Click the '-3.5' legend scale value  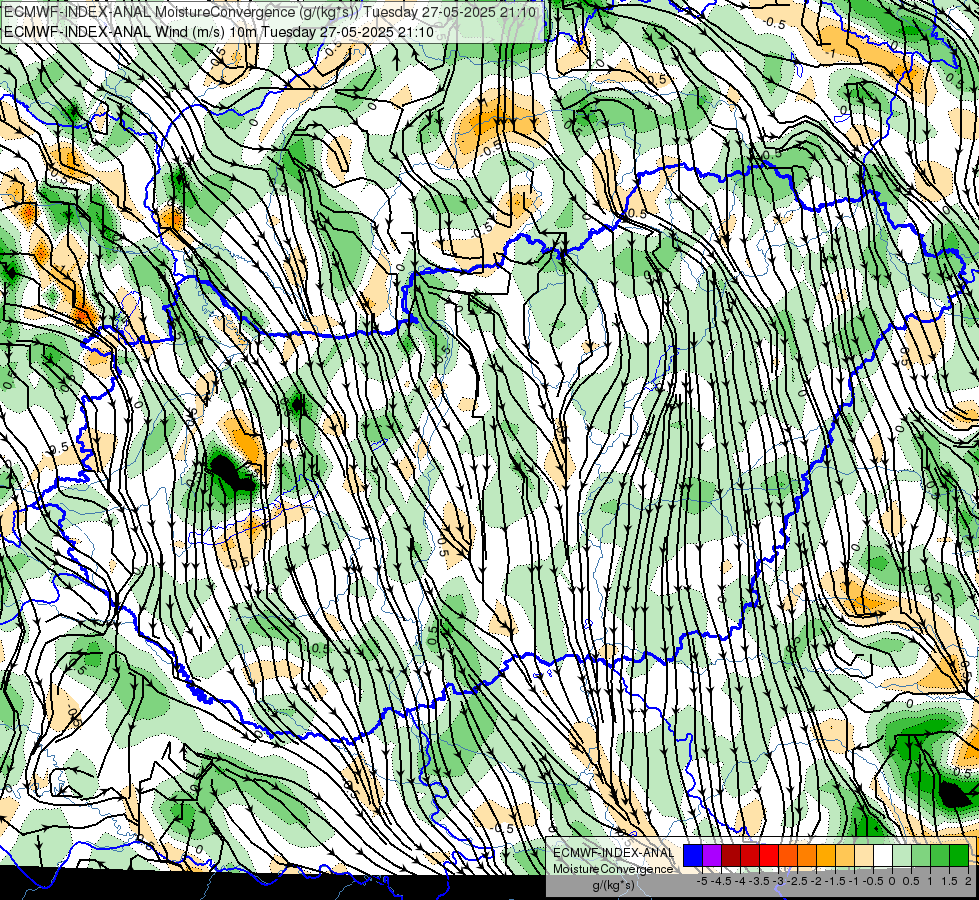tap(759, 881)
